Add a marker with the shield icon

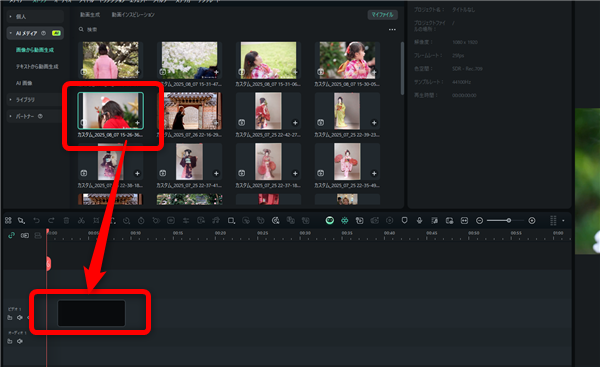[404, 220]
